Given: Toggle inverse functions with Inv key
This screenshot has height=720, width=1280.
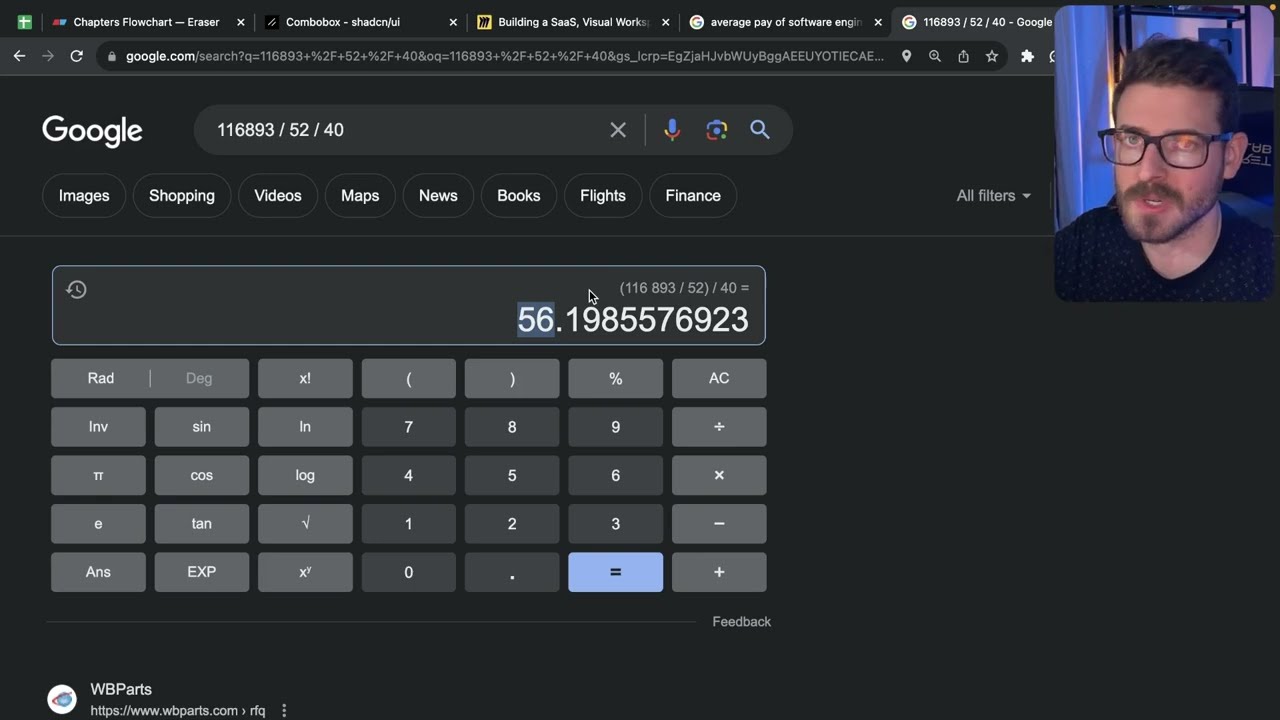Looking at the screenshot, I should 98,427.
